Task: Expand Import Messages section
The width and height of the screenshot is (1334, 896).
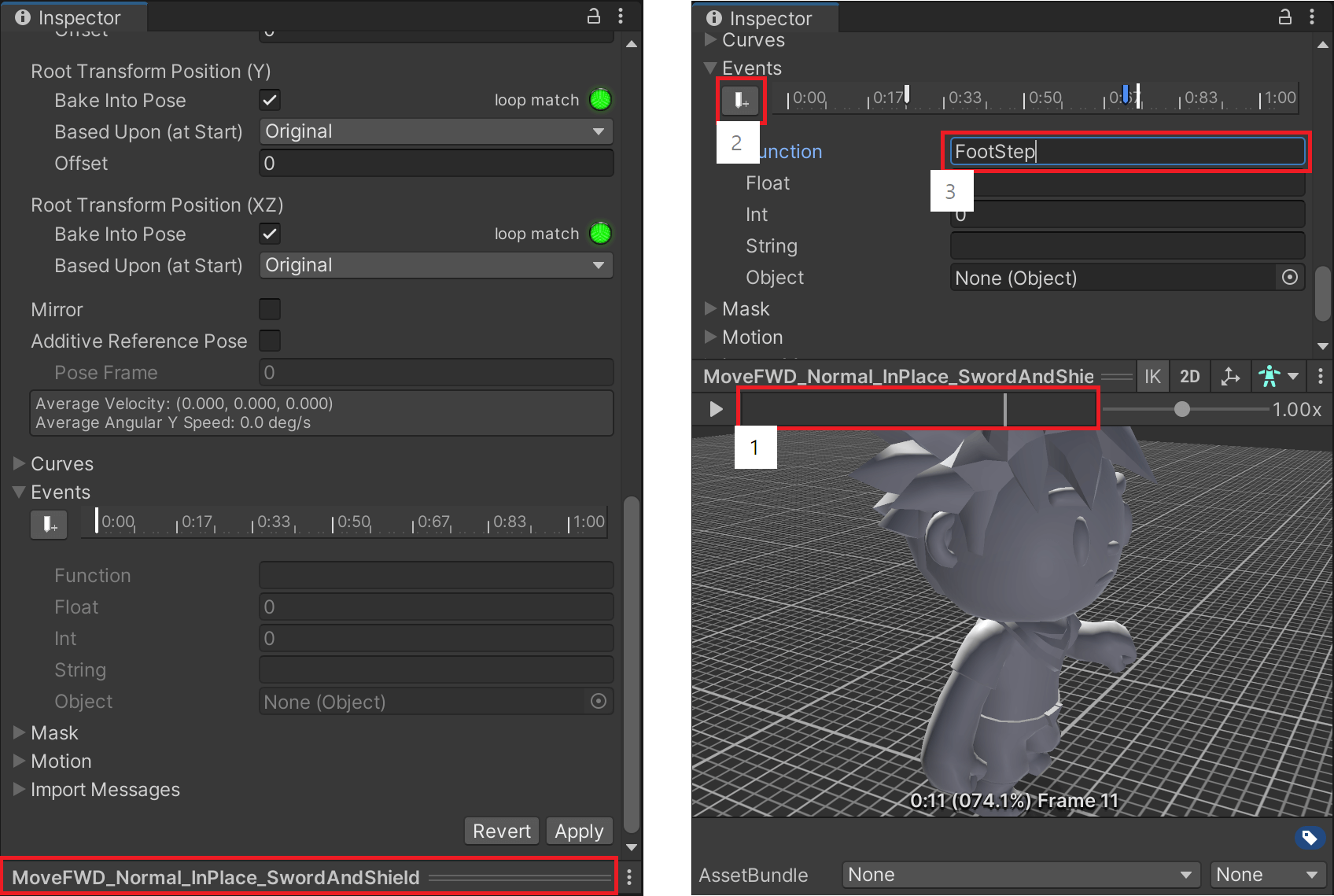Action: 20,789
